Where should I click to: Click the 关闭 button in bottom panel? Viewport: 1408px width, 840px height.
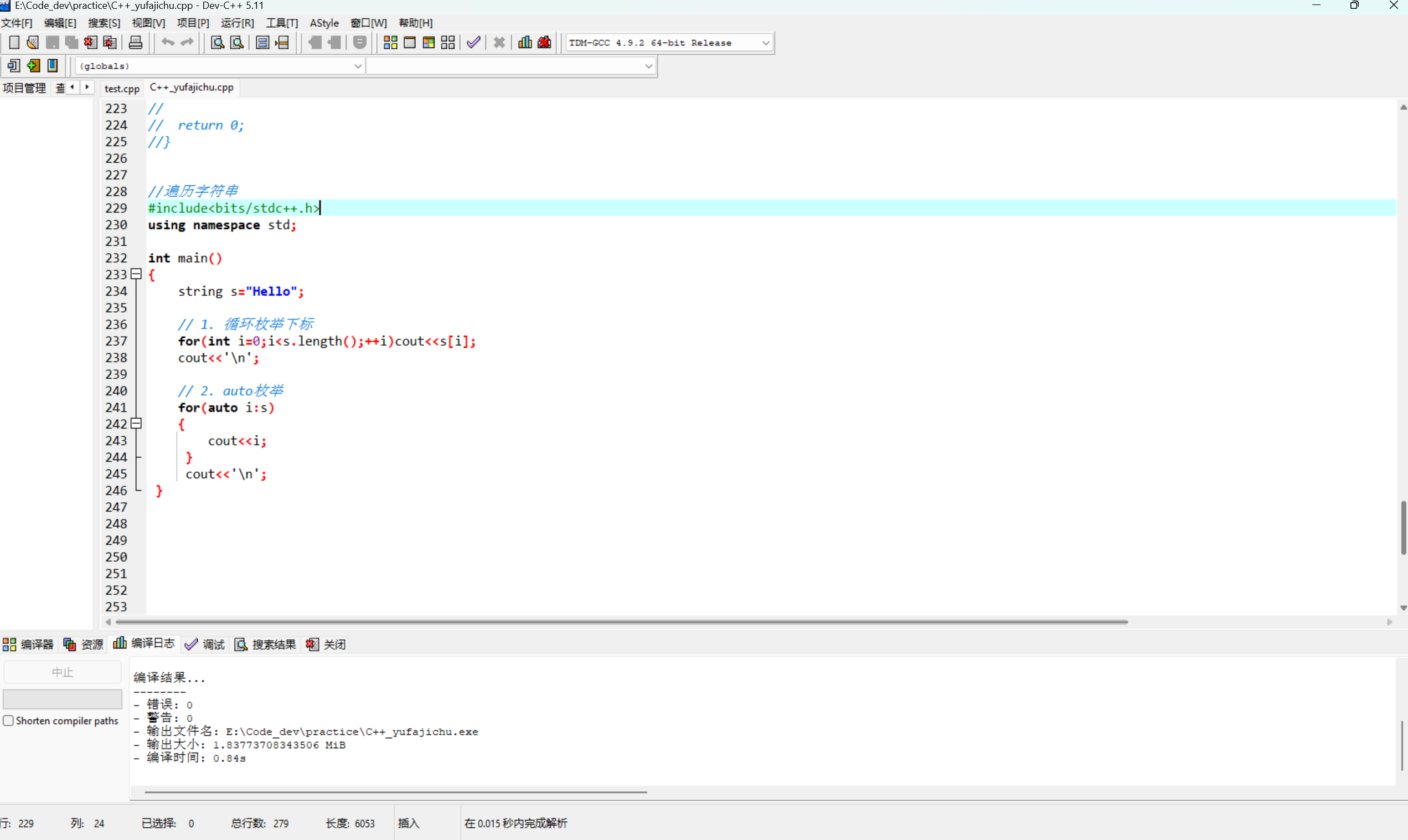pos(327,644)
